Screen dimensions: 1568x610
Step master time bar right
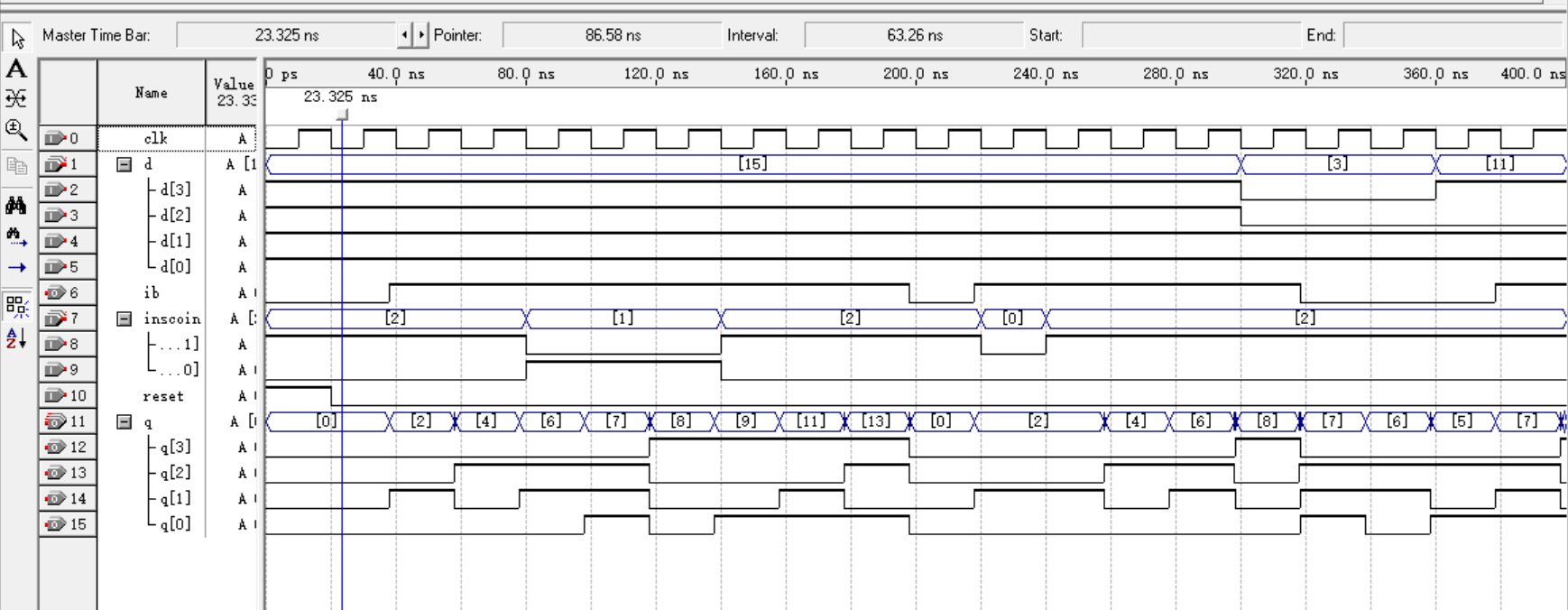coord(420,35)
